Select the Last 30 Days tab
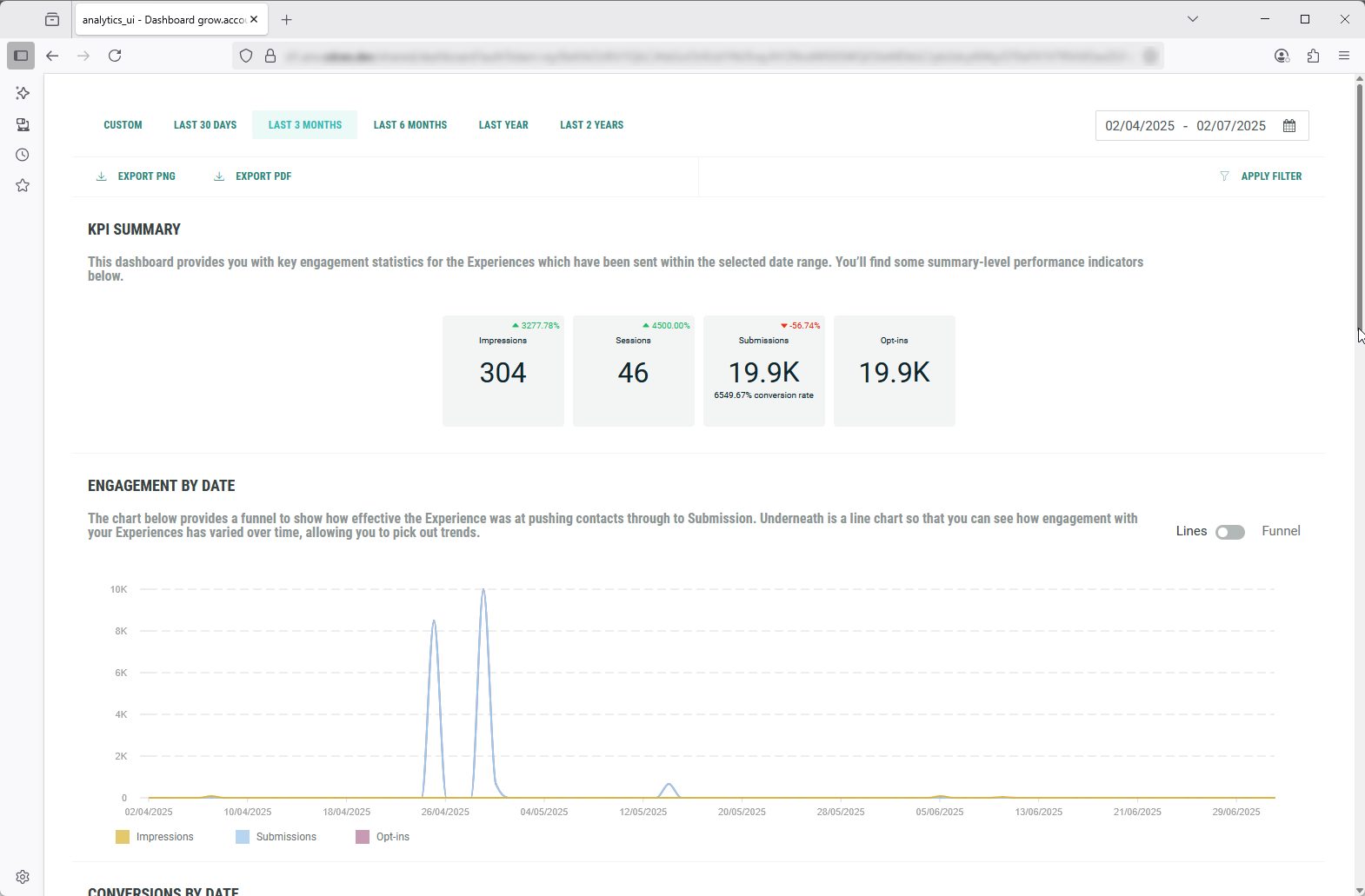 tap(205, 125)
